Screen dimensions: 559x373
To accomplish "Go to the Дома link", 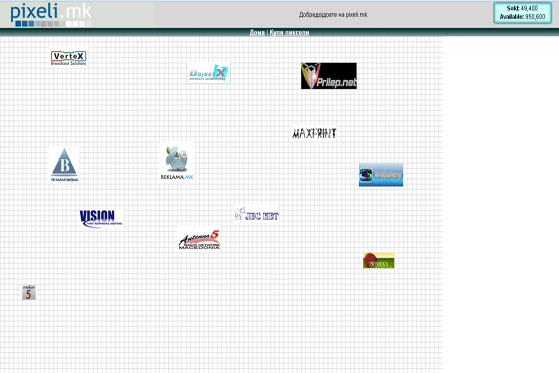I will pos(257,32).
